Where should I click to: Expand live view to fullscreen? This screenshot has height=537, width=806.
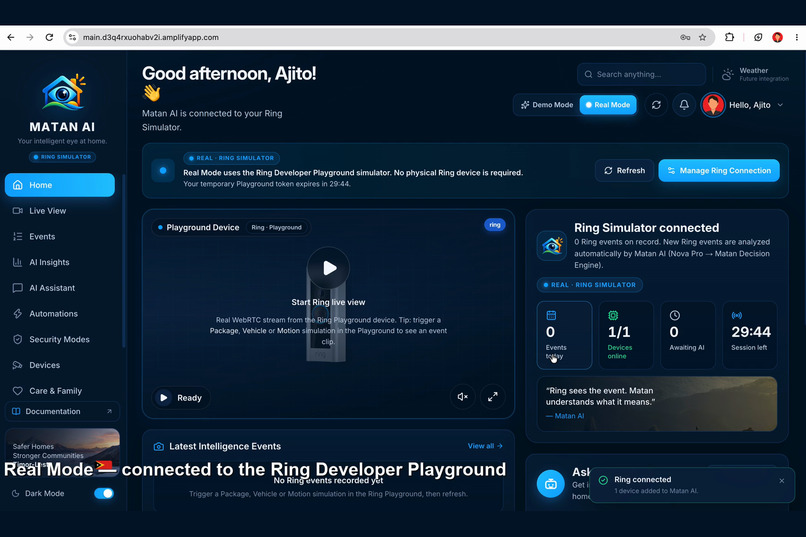[x=492, y=397]
